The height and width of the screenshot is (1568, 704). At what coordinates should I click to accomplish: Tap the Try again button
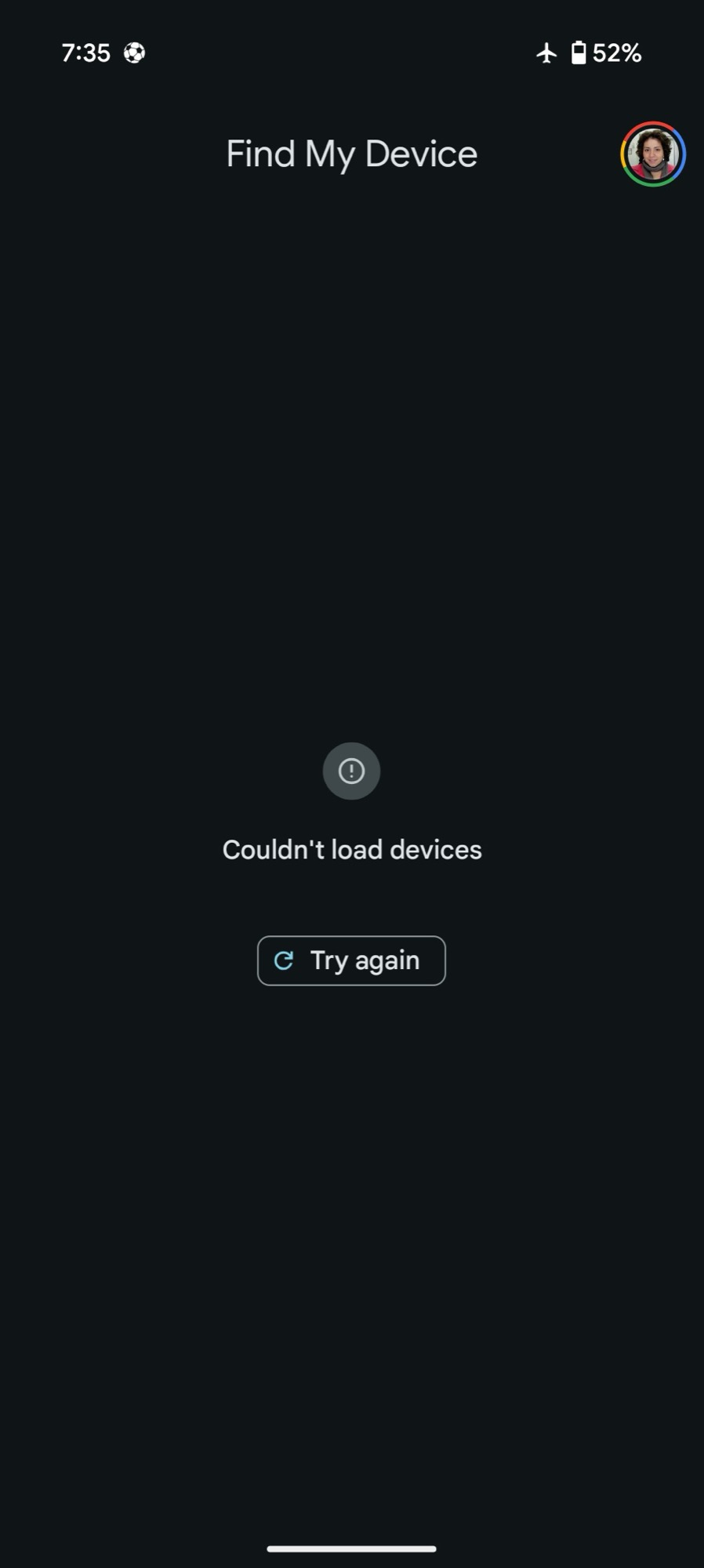(351, 960)
